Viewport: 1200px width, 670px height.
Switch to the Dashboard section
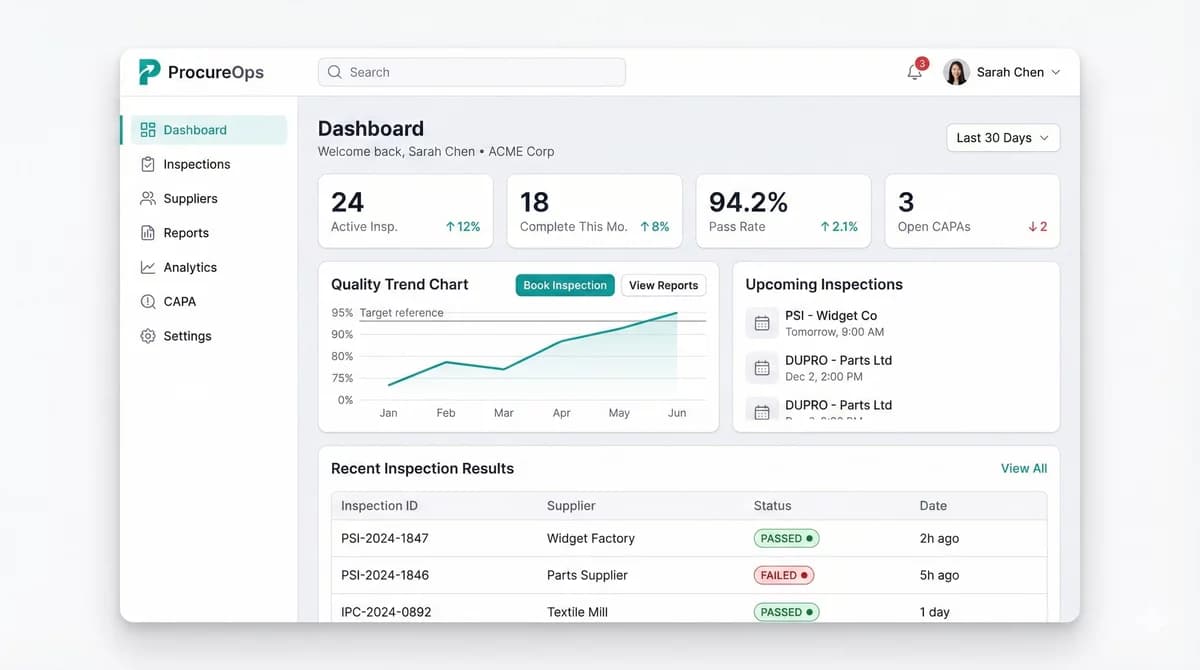pyautogui.click(x=192, y=129)
